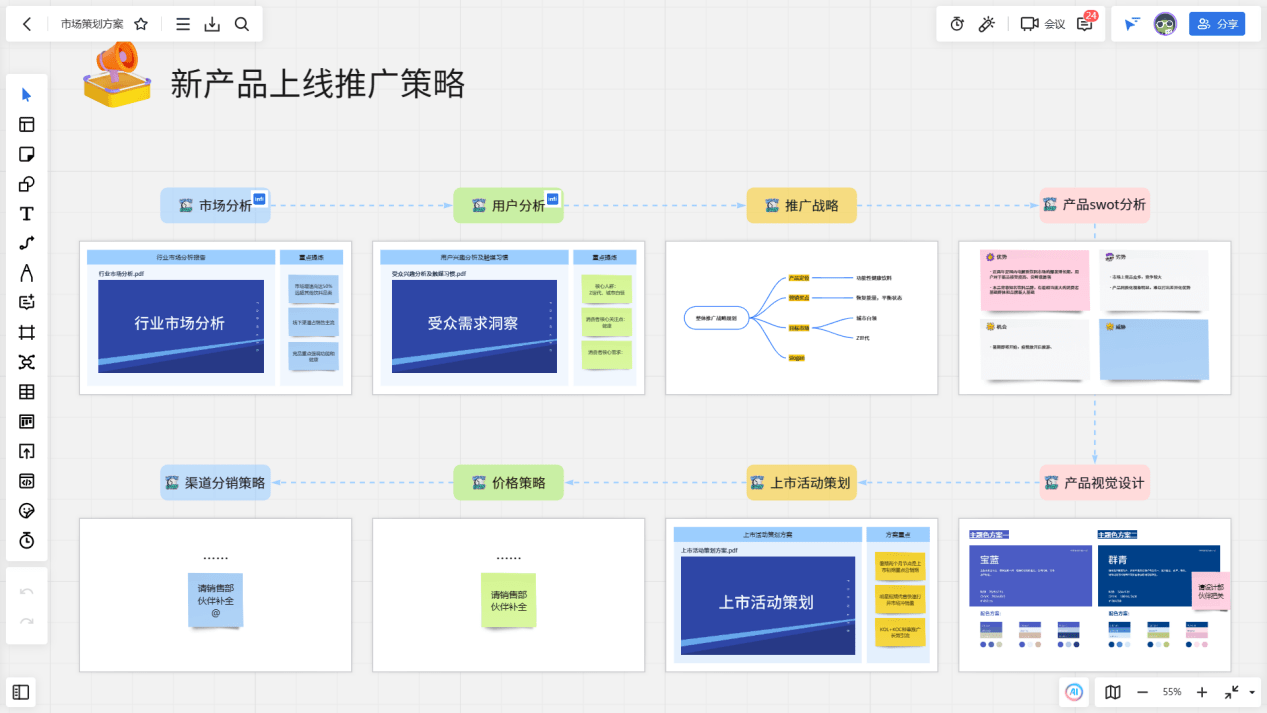
Task: Select the 产品swot分析 label node
Action: (x=1095, y=205)
